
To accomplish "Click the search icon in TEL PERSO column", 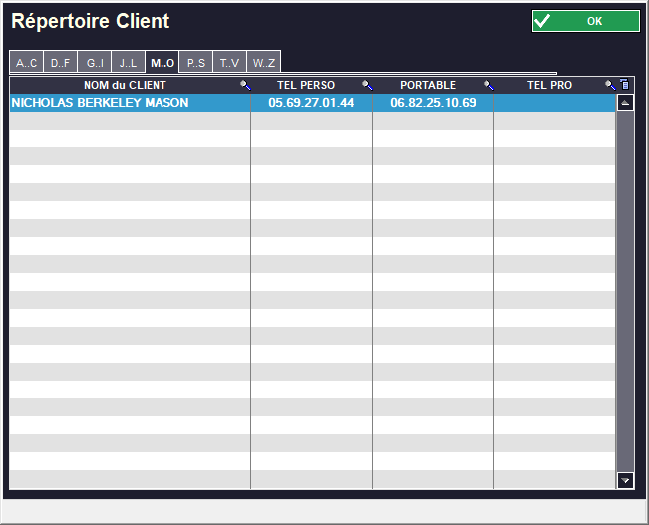I will coord(367,86).
